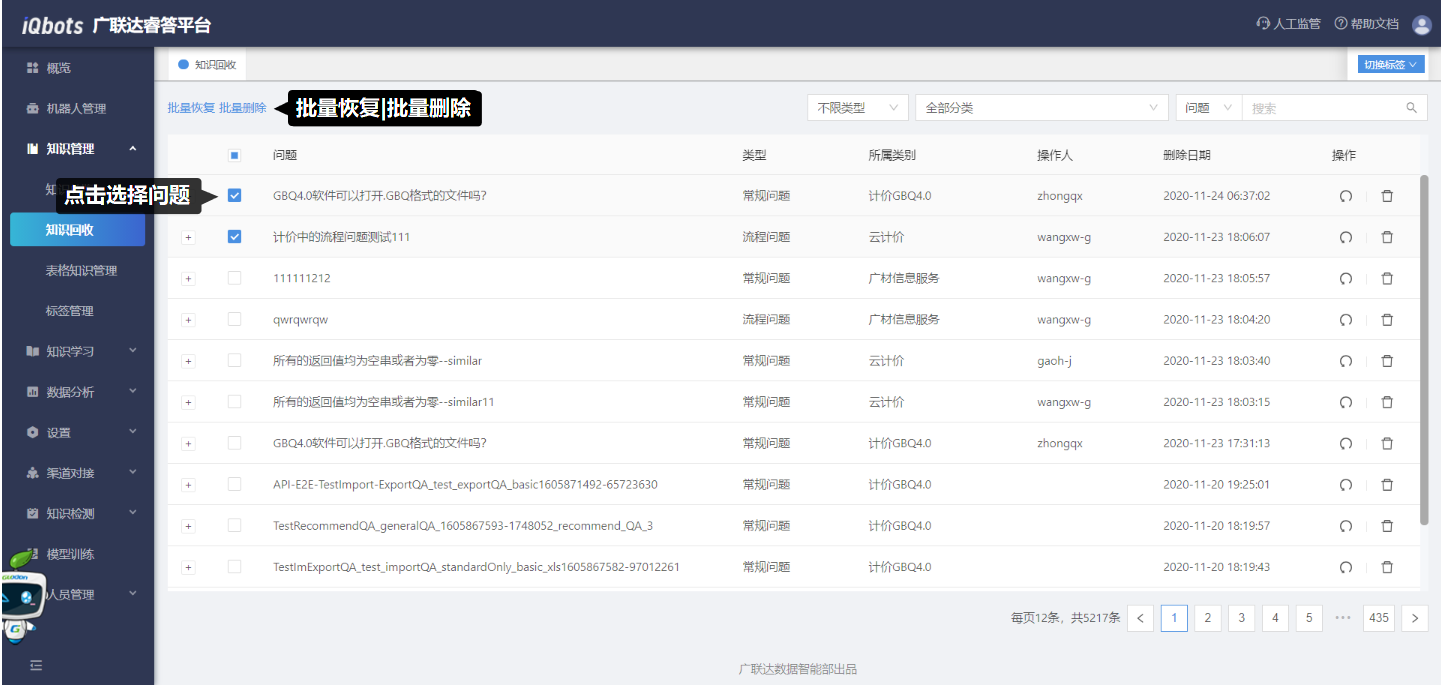1441x685 pixels.
Task: Open the user avatar icon
Action: (x=1421, y=25)
